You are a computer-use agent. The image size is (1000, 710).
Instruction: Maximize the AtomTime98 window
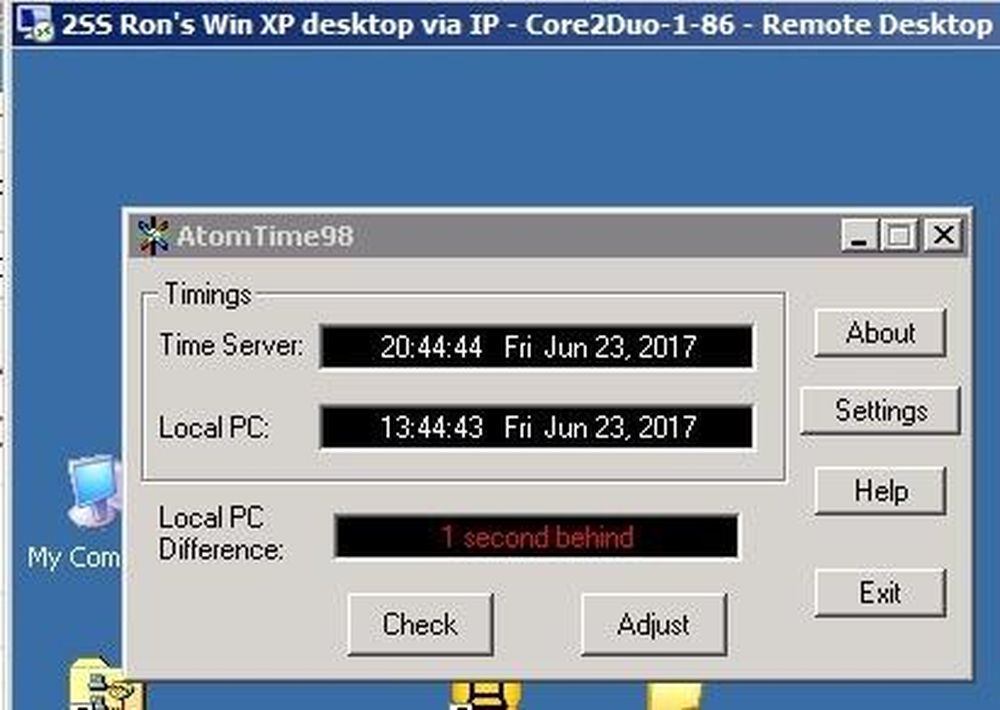point(899,235)
